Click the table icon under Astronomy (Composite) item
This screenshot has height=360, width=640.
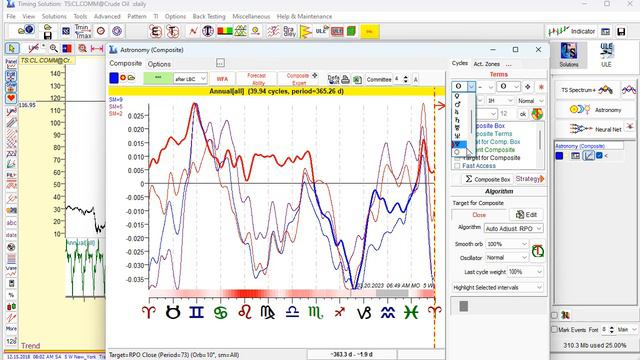[x=576, y=156]
